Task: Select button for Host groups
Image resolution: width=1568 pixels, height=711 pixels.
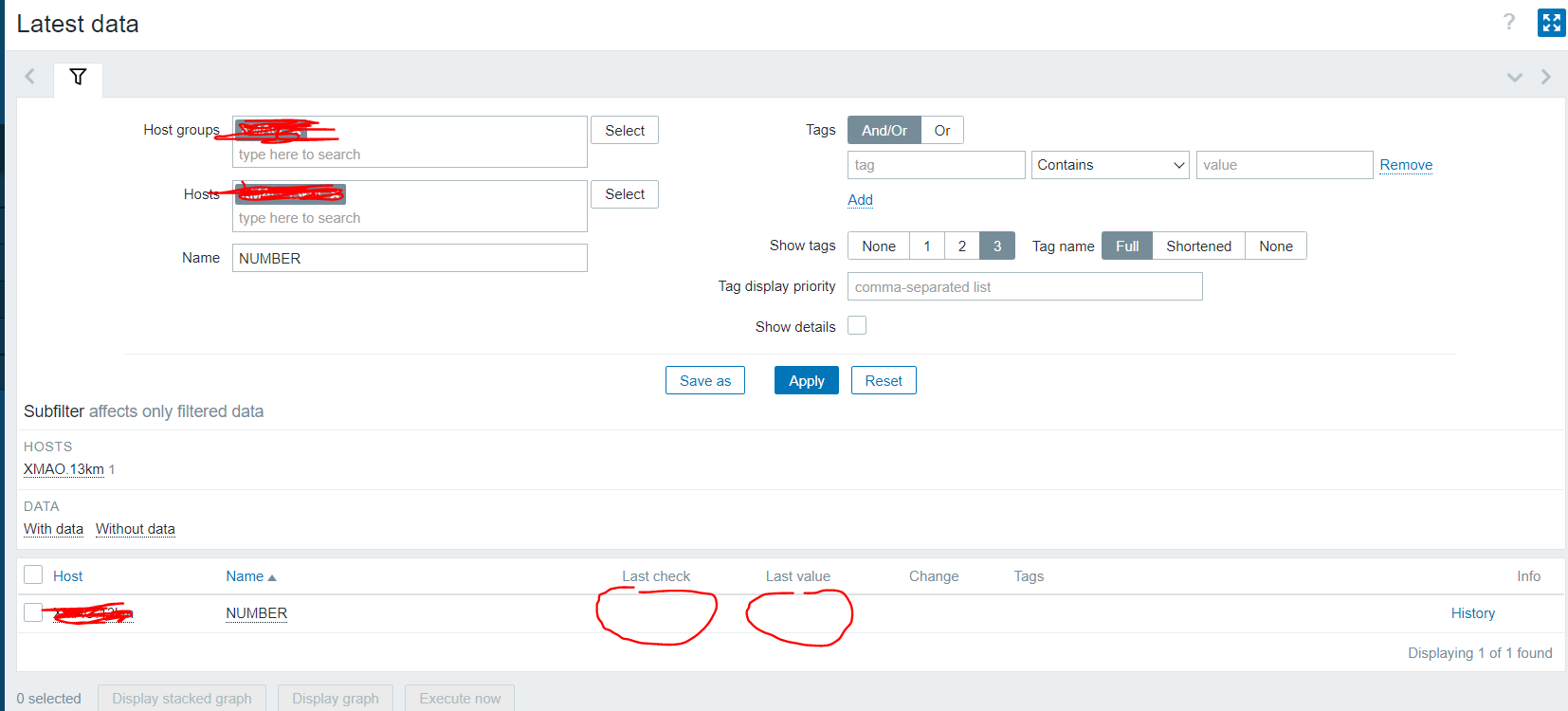Action: point(625,131)
